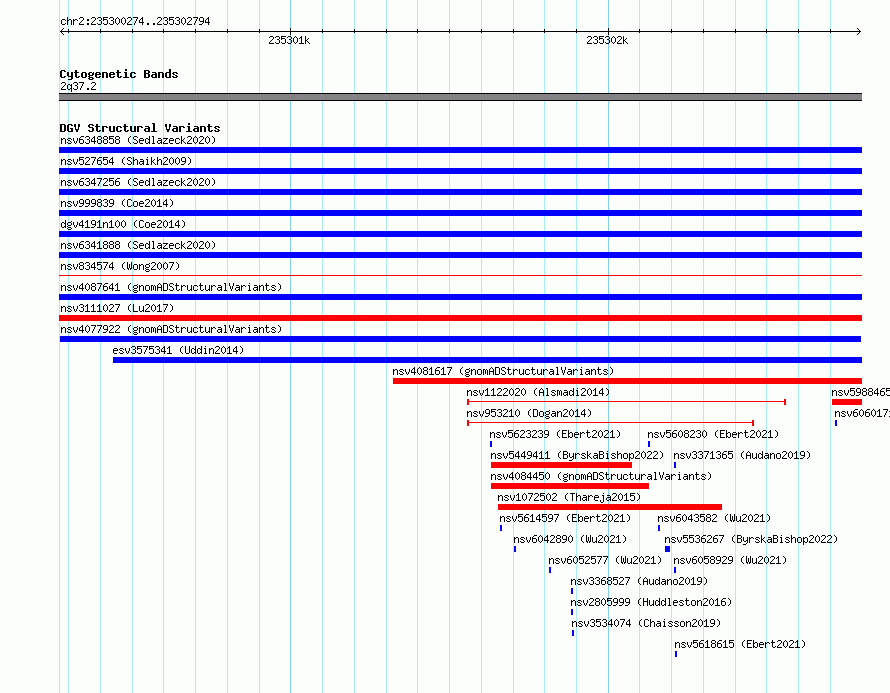Image resolution: width=890 pixels, height=693 pixels.
Task: Click nsv6042890 (Wu2021) label
Action: (x=570, y=539)
